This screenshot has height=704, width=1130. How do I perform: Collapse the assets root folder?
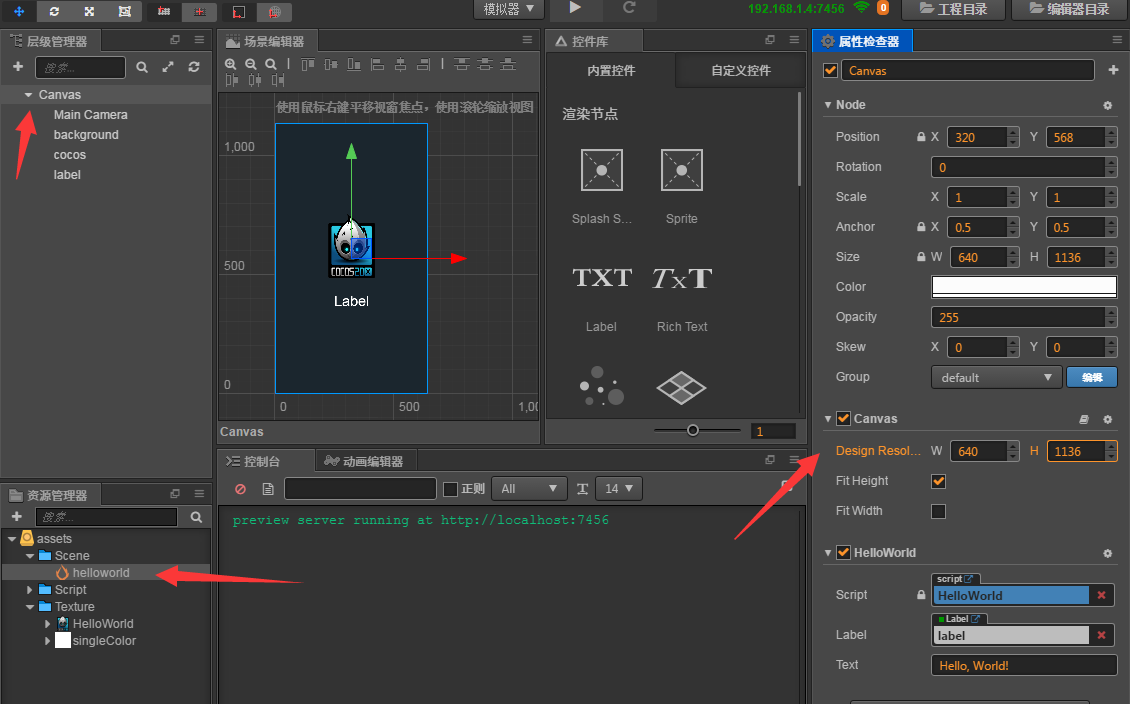pyautogui.click(x=12, y=539)
